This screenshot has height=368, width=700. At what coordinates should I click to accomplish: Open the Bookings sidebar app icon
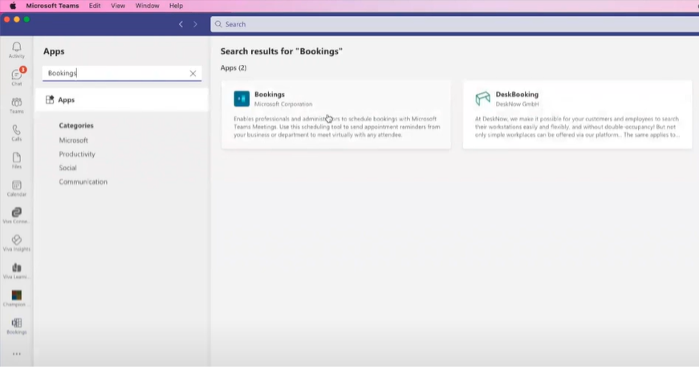[17, 326]
